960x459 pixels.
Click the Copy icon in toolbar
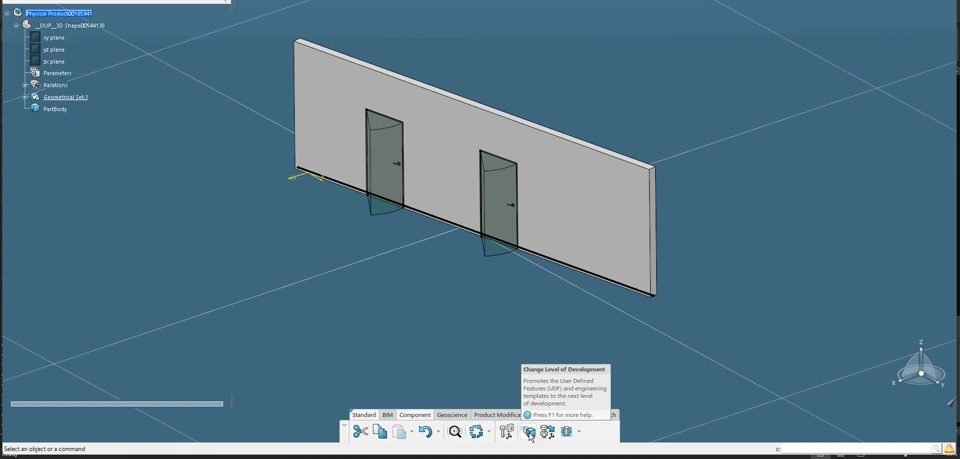pos(380,431)
